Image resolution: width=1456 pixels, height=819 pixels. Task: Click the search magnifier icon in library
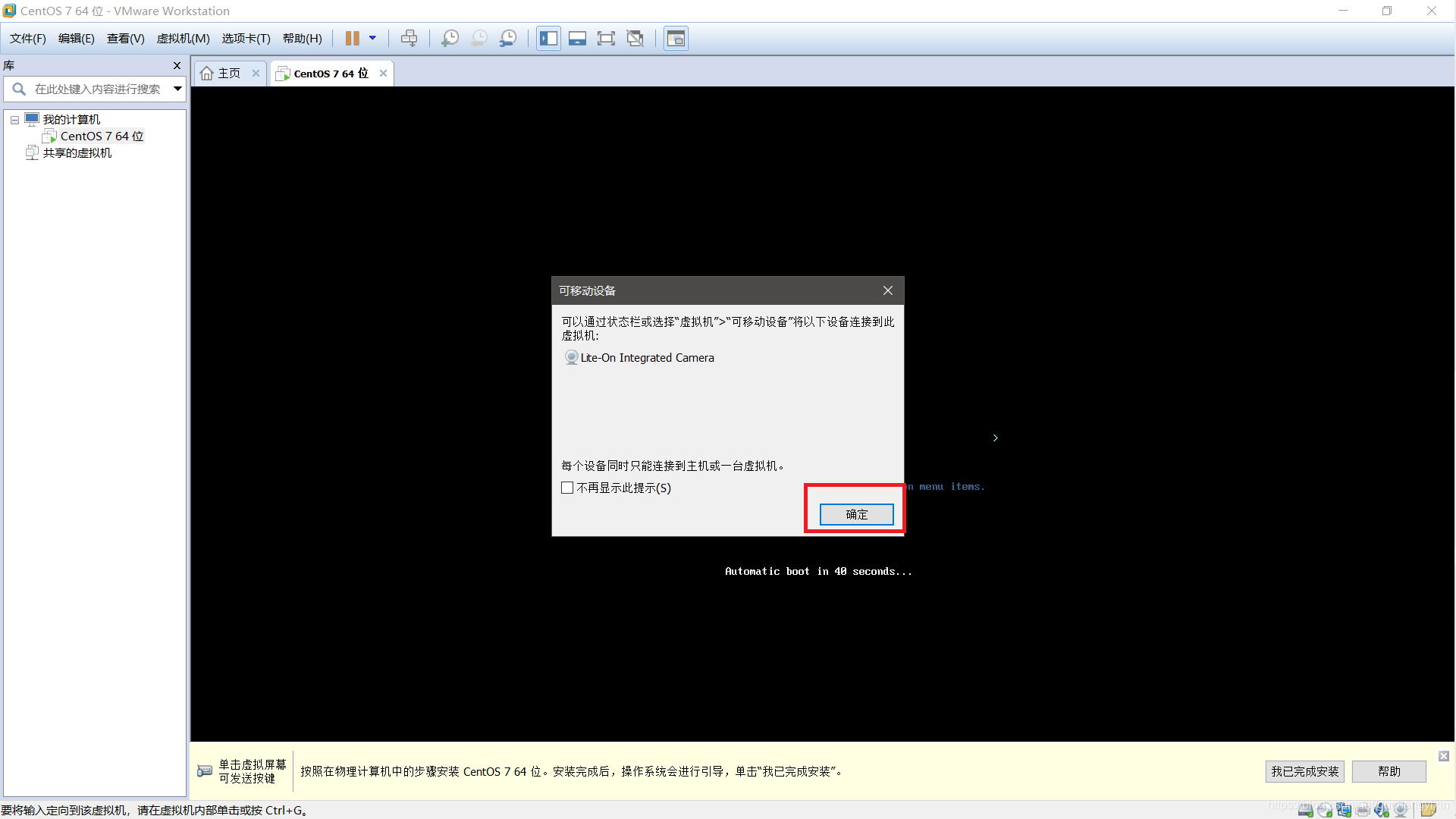tap(19, 89)
